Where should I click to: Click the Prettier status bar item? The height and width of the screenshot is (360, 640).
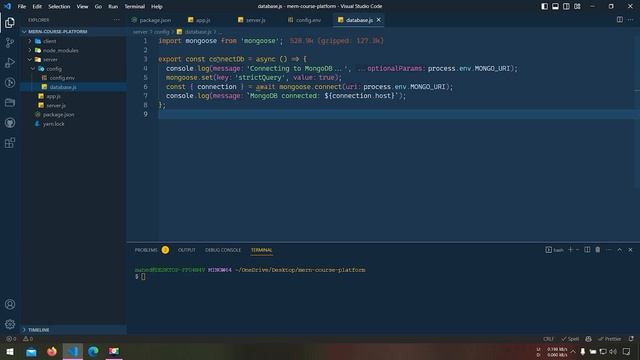point(609,339)
